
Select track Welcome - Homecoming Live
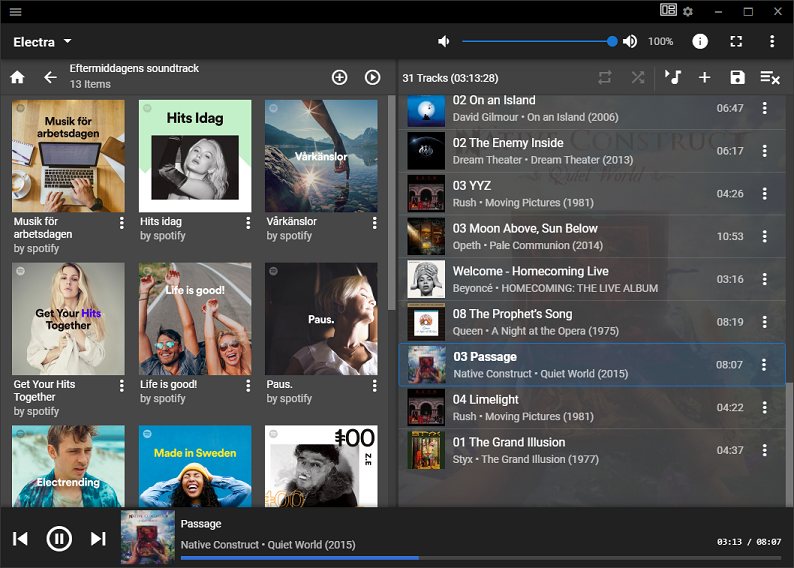(x=591, y=279)
